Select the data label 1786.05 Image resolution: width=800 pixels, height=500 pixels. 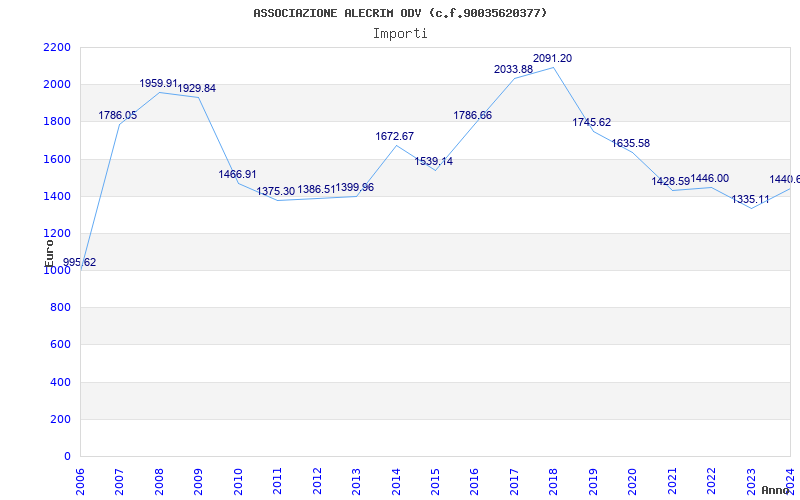(x=118, y=115)
